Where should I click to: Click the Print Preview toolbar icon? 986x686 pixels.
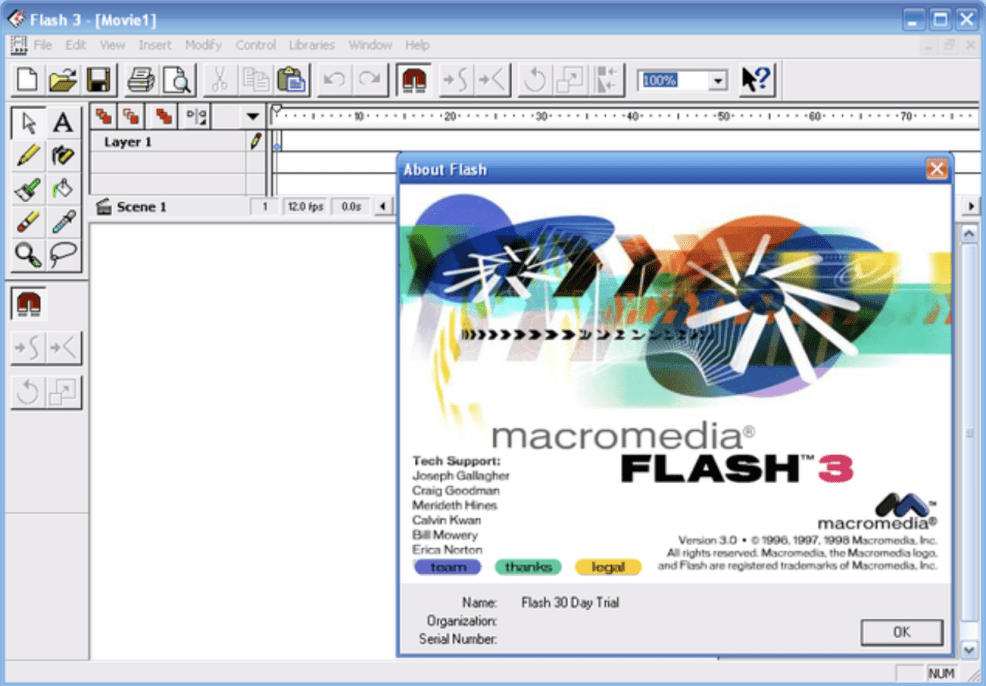pos(177,80)
